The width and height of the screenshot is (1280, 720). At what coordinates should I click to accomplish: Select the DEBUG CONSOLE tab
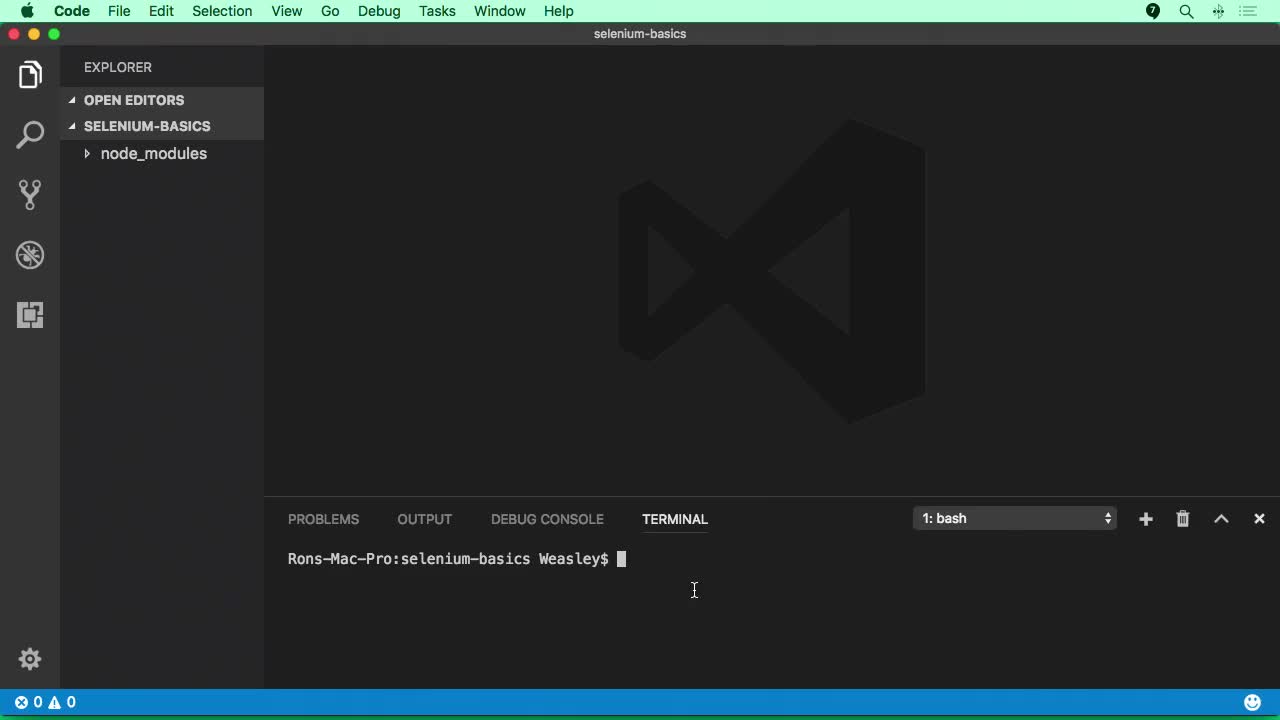[547, 519]
